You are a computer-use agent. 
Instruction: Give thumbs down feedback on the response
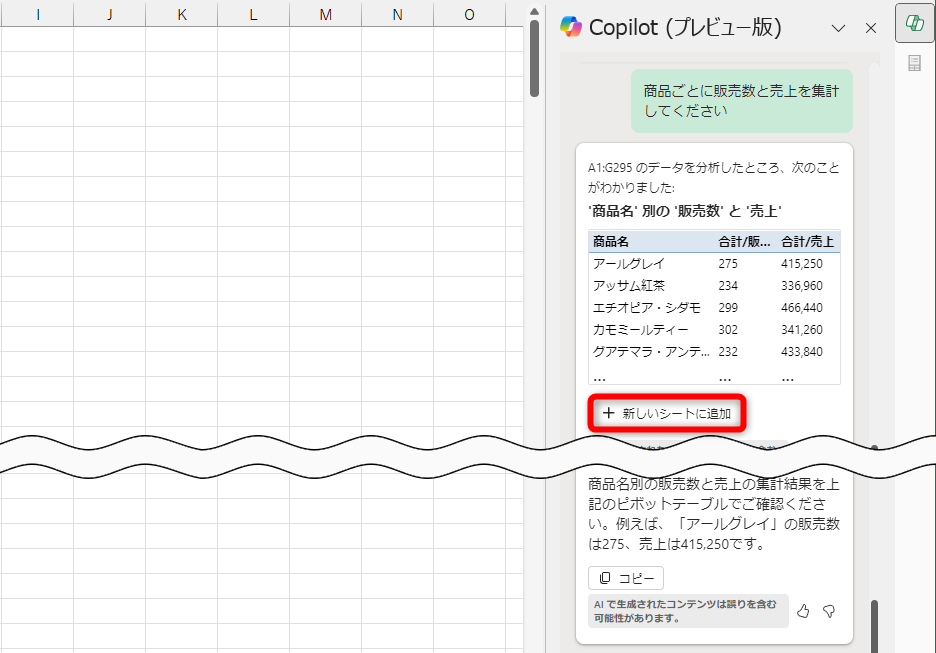[x=829, y=611]
